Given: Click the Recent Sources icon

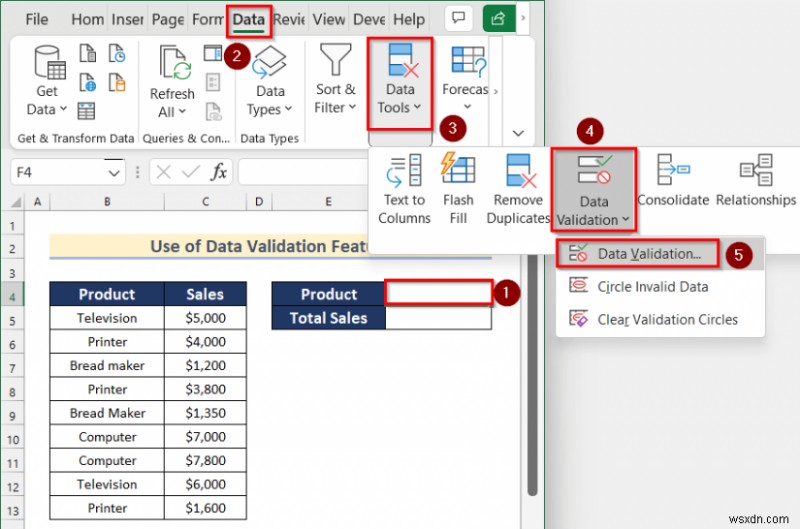Looking at the screenshot, I should [117, 53].
